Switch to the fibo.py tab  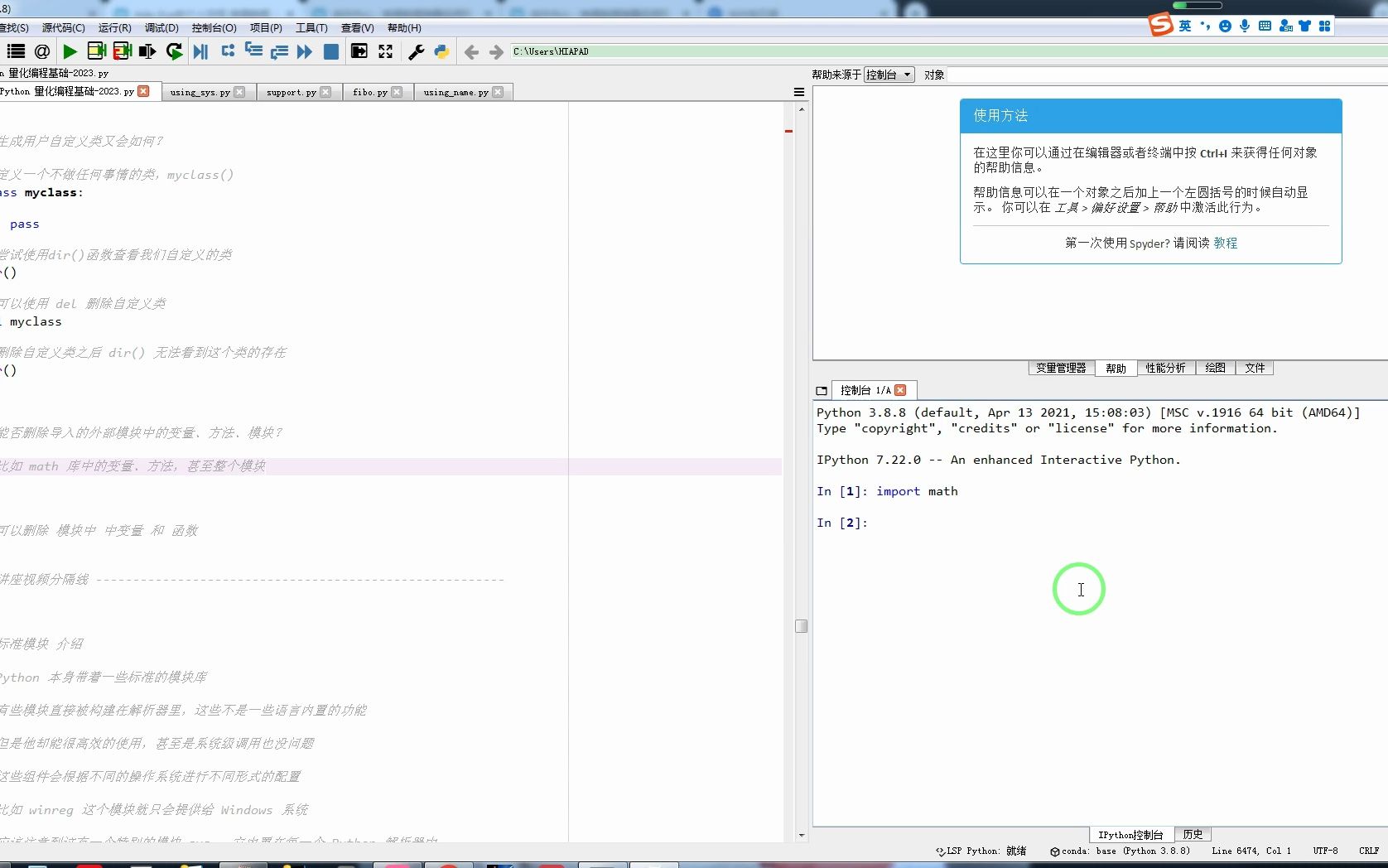click(x=370, y=92)
